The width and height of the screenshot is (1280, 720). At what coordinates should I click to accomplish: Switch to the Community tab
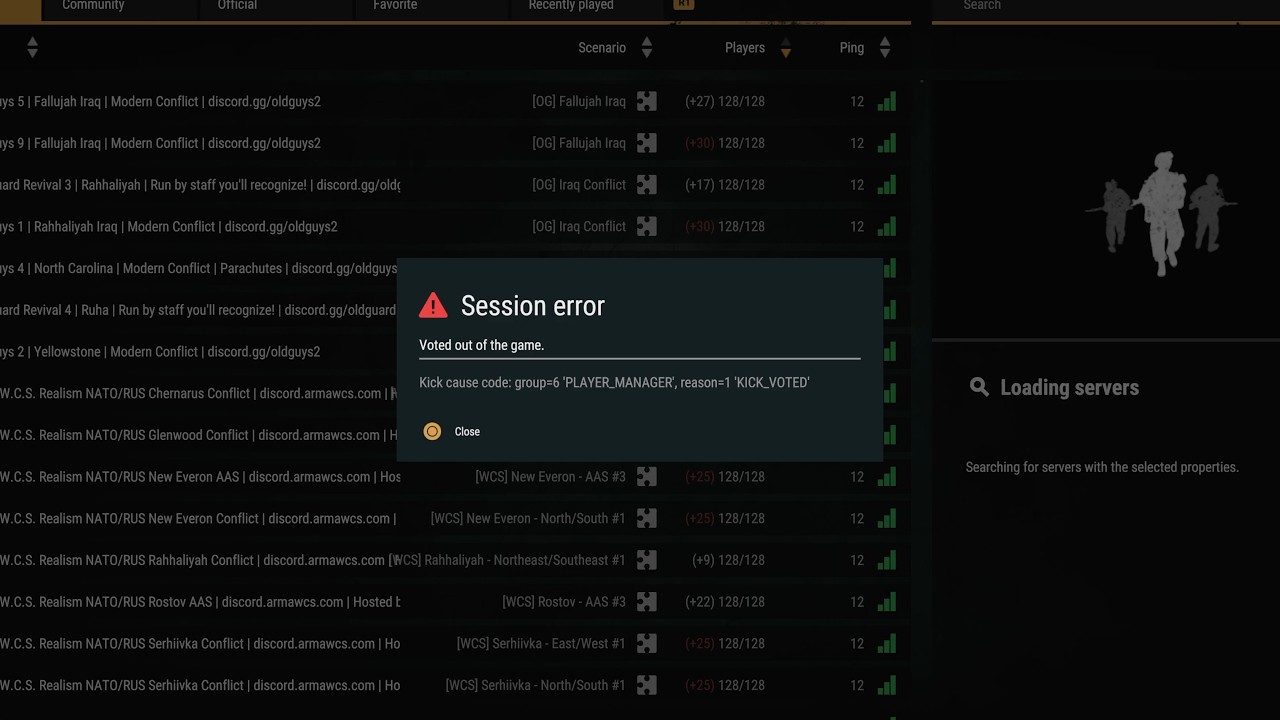click(x=93, y=6)
